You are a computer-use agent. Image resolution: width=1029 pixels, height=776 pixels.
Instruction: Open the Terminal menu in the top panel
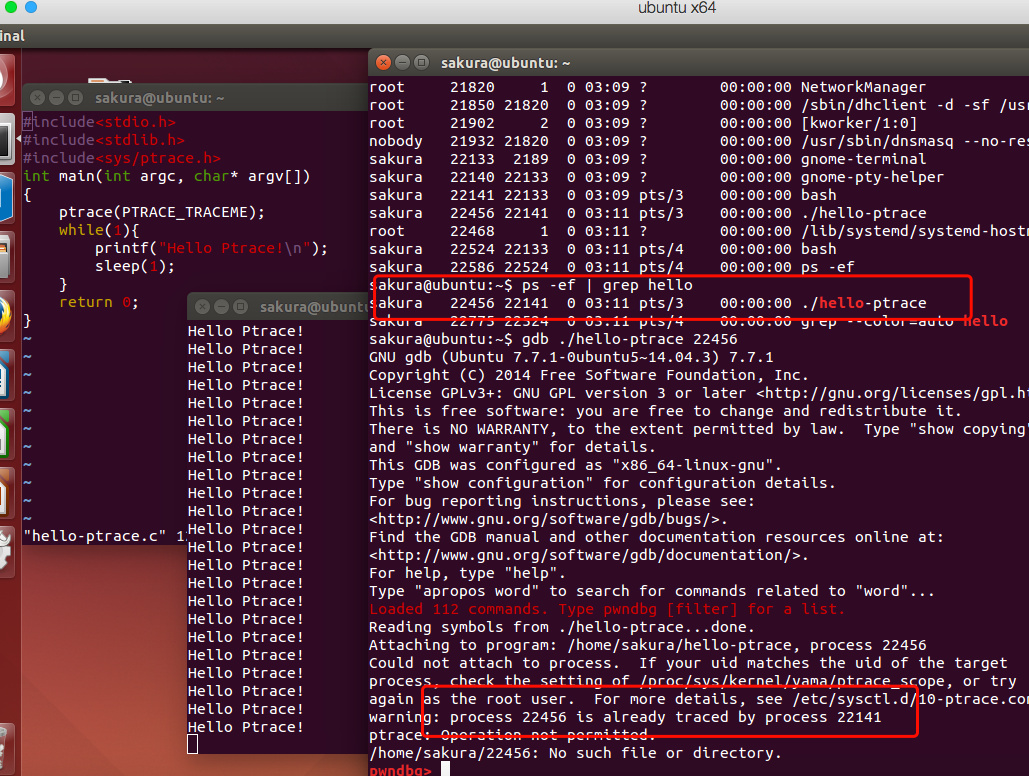click(10, 35)
